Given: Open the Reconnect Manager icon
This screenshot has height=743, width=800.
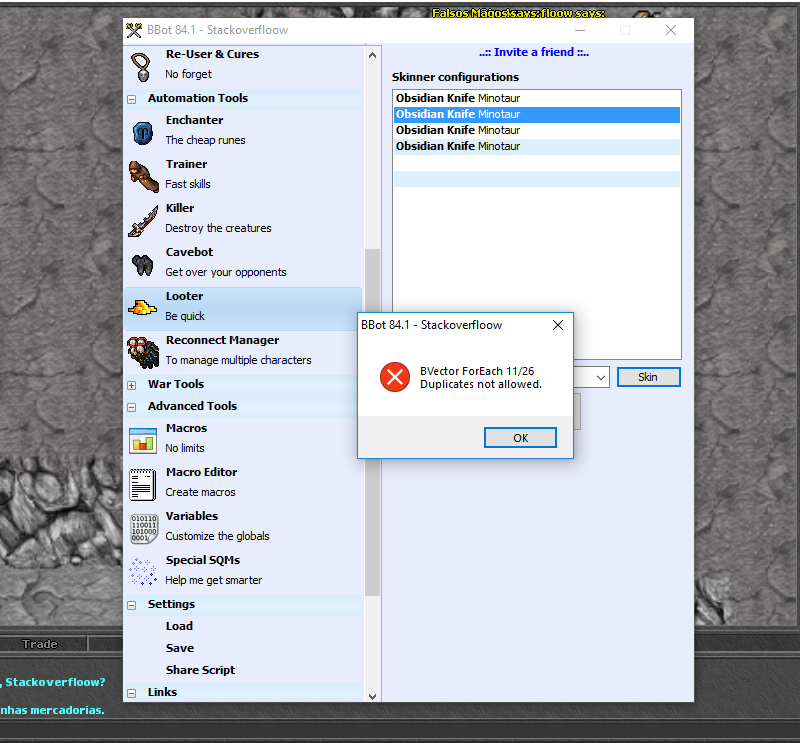Looking at the screenshot, I should pyautogui.click(x=143, y=351).
